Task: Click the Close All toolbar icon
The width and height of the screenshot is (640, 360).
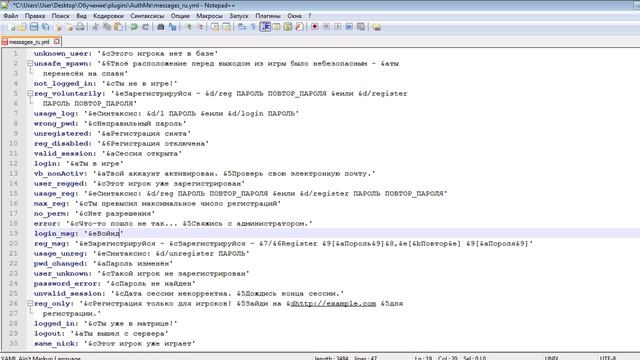Action: pyautogui.click(x=69, y=27)
